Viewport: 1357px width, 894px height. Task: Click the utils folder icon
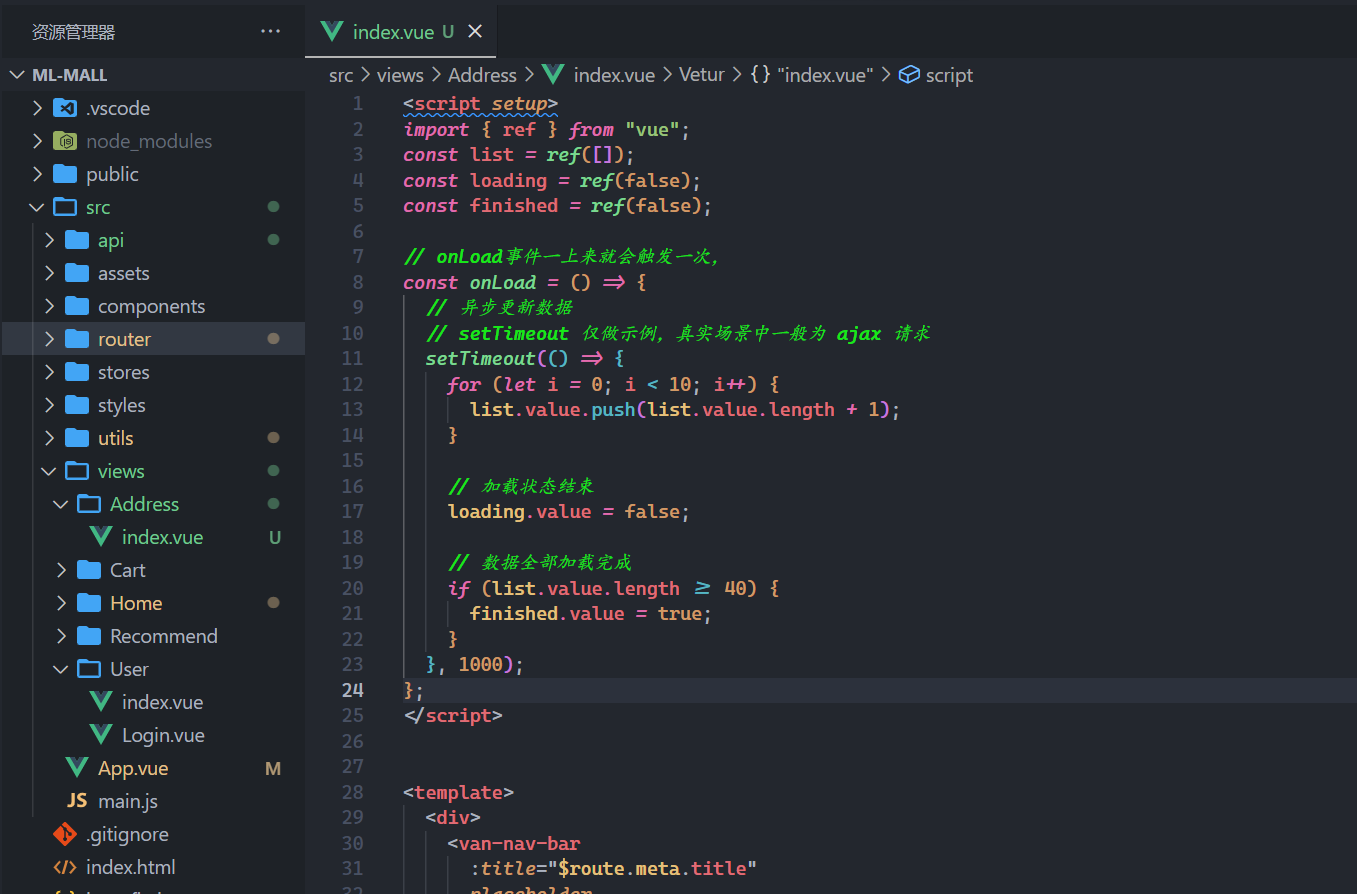tap(77, 438)
